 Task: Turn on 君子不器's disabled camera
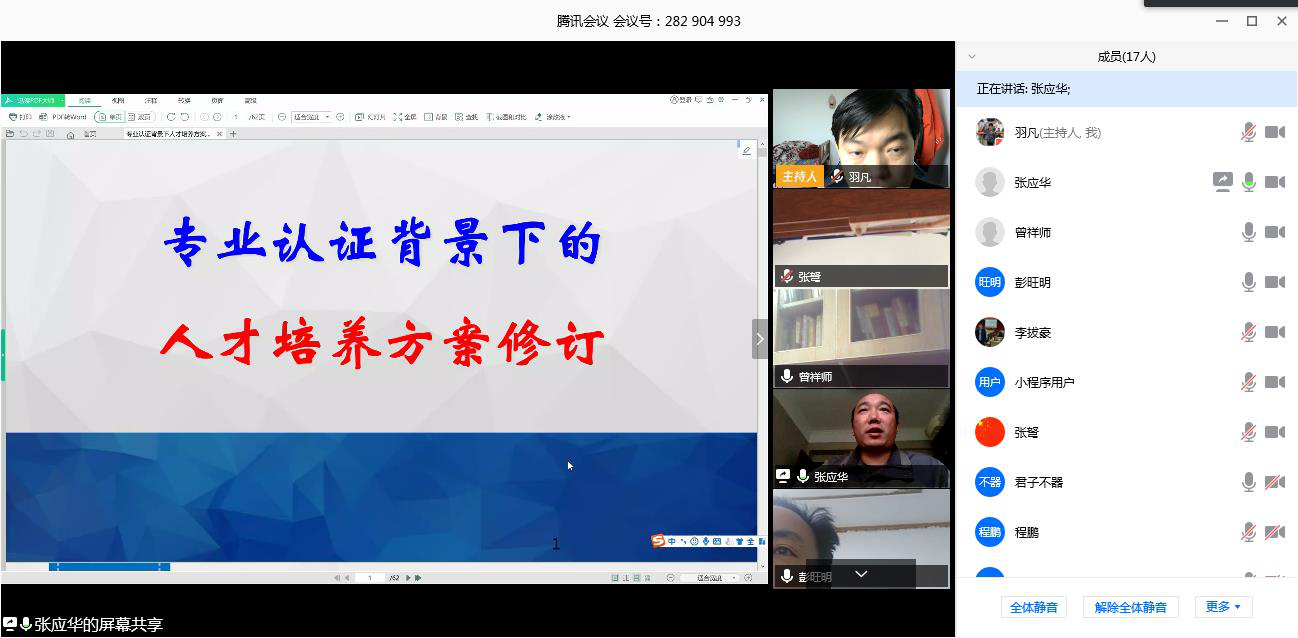click(x=1274, y=482)
